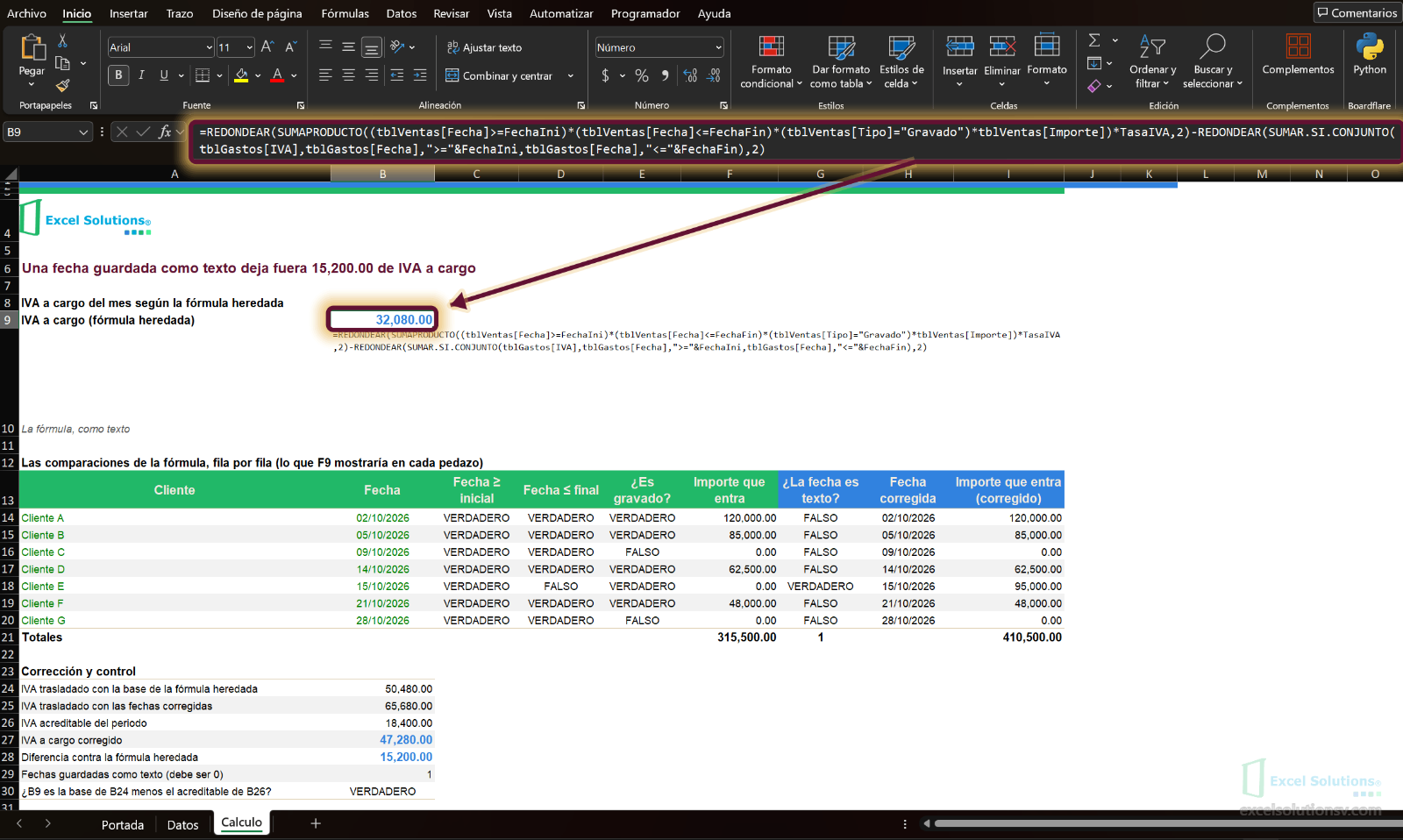
Task: Click the Format Painter brush icon
Action: [62, 85]
